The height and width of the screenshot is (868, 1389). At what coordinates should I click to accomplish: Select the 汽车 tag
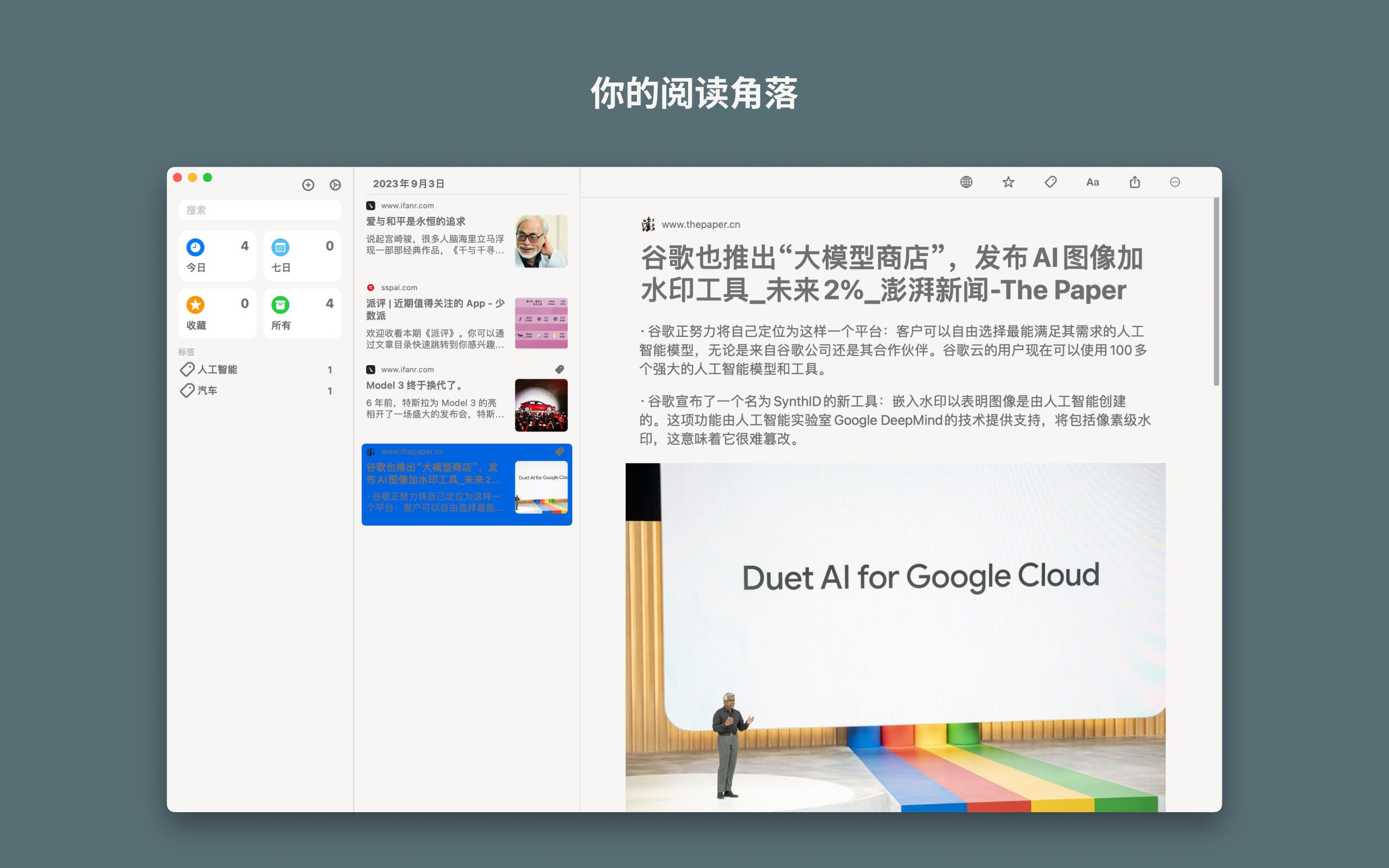(x=208, y=391)
